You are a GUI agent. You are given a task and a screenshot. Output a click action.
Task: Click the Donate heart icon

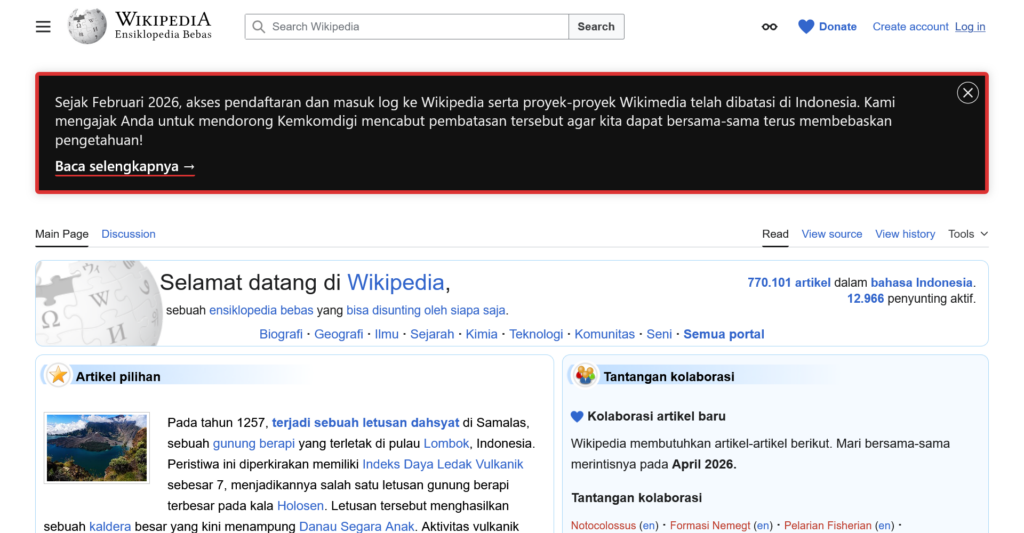point(806,27)
